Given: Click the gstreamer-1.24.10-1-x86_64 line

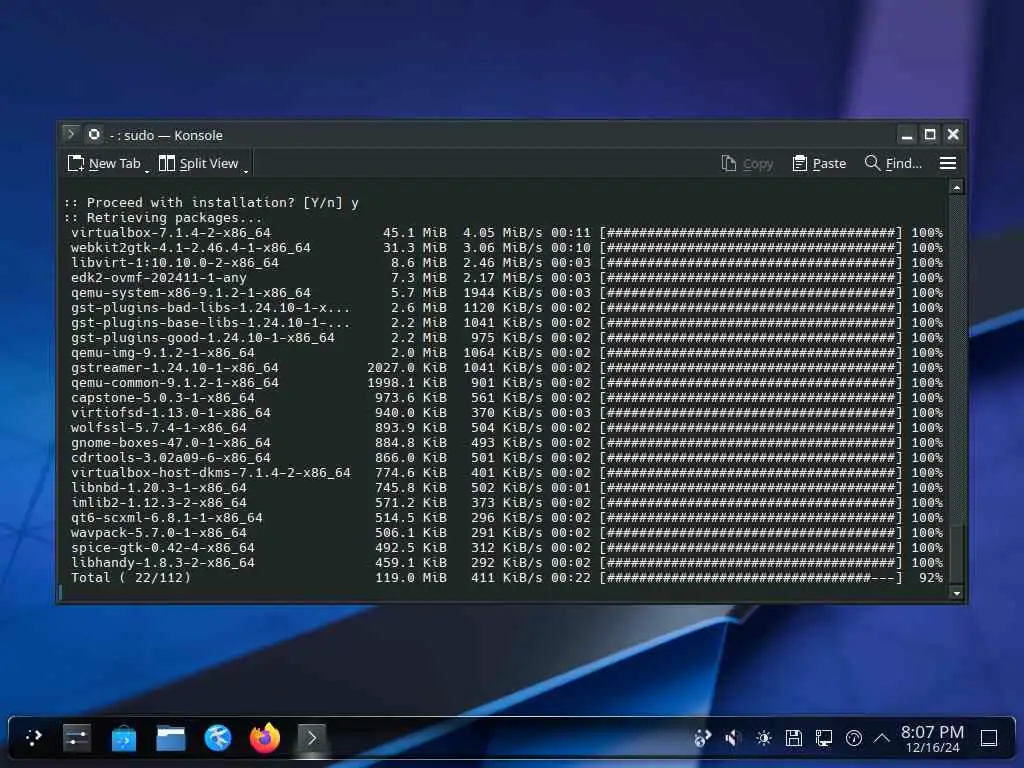Looking at the screenshot, I should point(506,368).
